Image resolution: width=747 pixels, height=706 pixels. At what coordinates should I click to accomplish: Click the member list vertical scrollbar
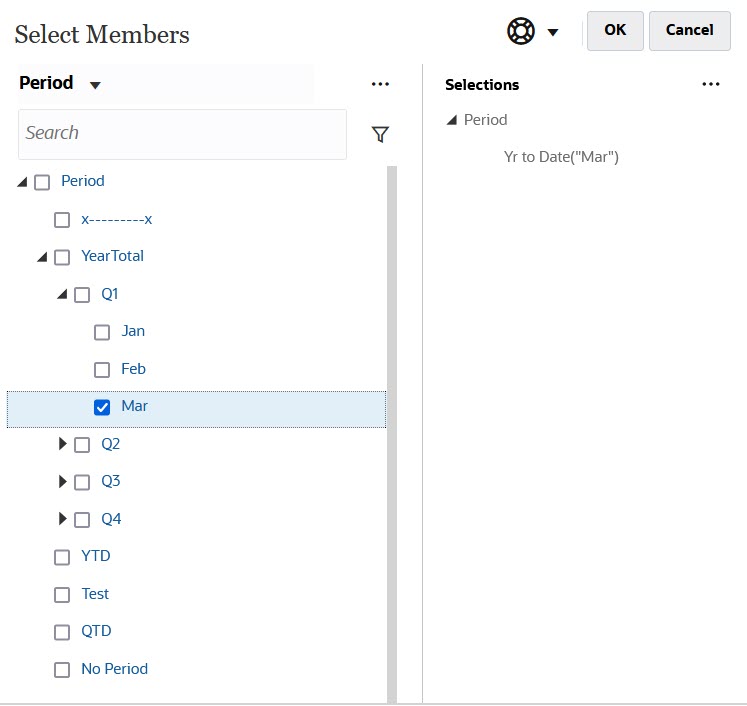pyautogui.click(x=391, y=430)
